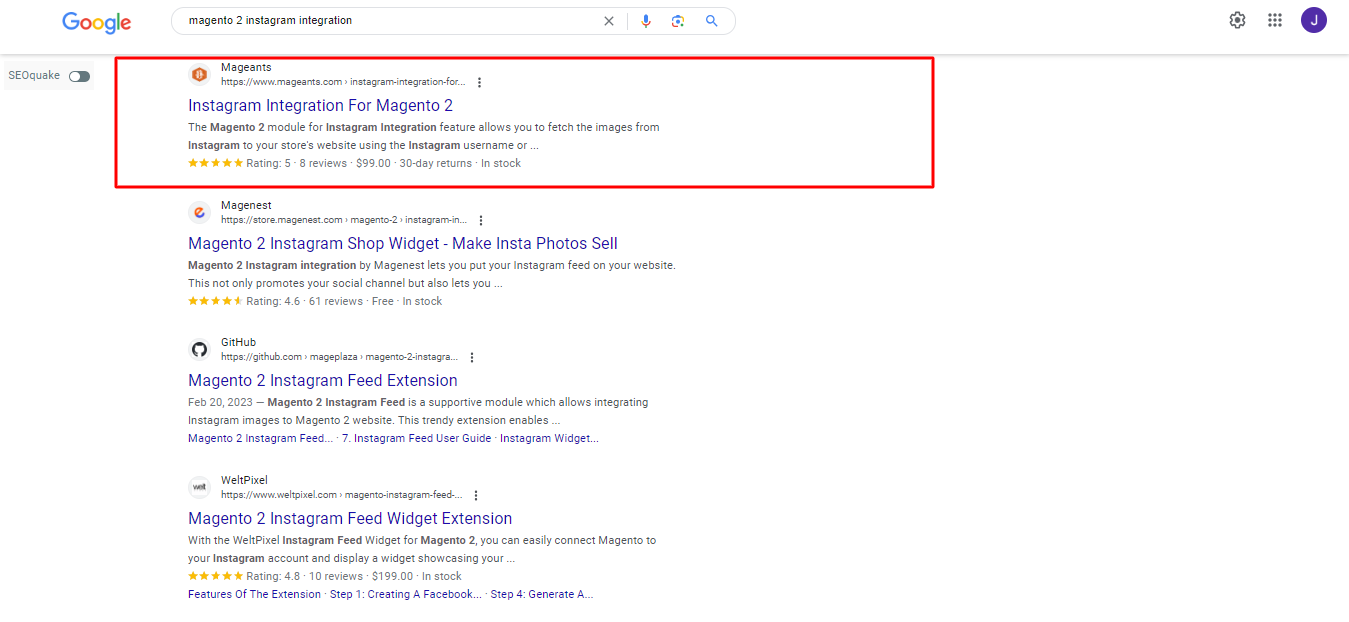Open the three-dot menu on the Mageants result
Viewport: 1349px width, 622px height.
click(x=480, y=82)
